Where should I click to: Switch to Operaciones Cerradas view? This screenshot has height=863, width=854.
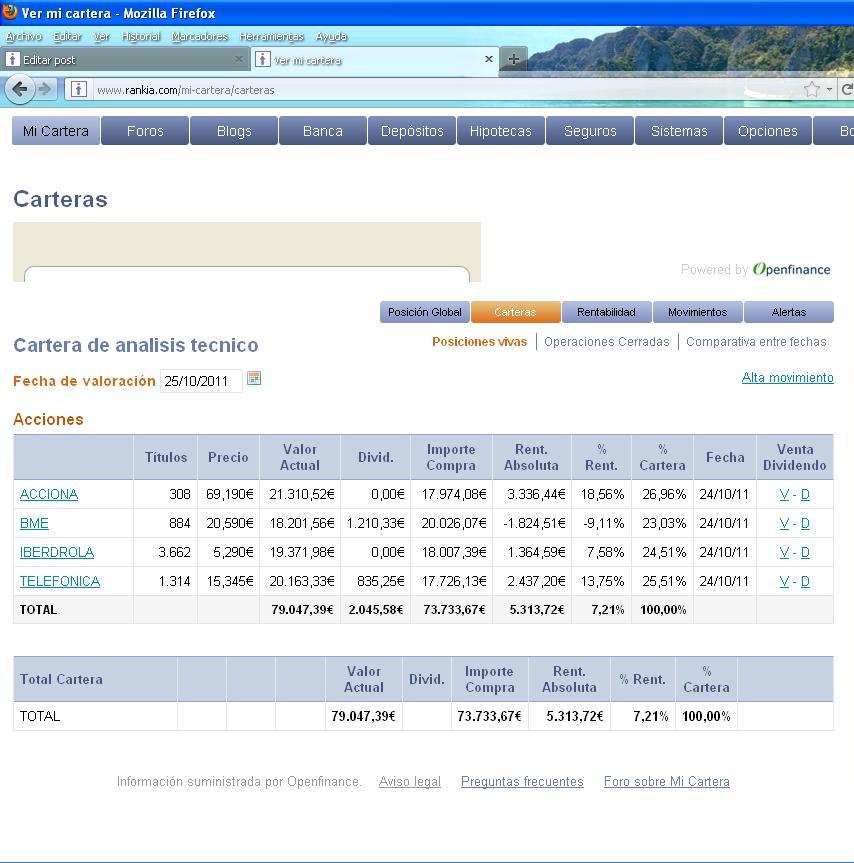coord(607,342)
